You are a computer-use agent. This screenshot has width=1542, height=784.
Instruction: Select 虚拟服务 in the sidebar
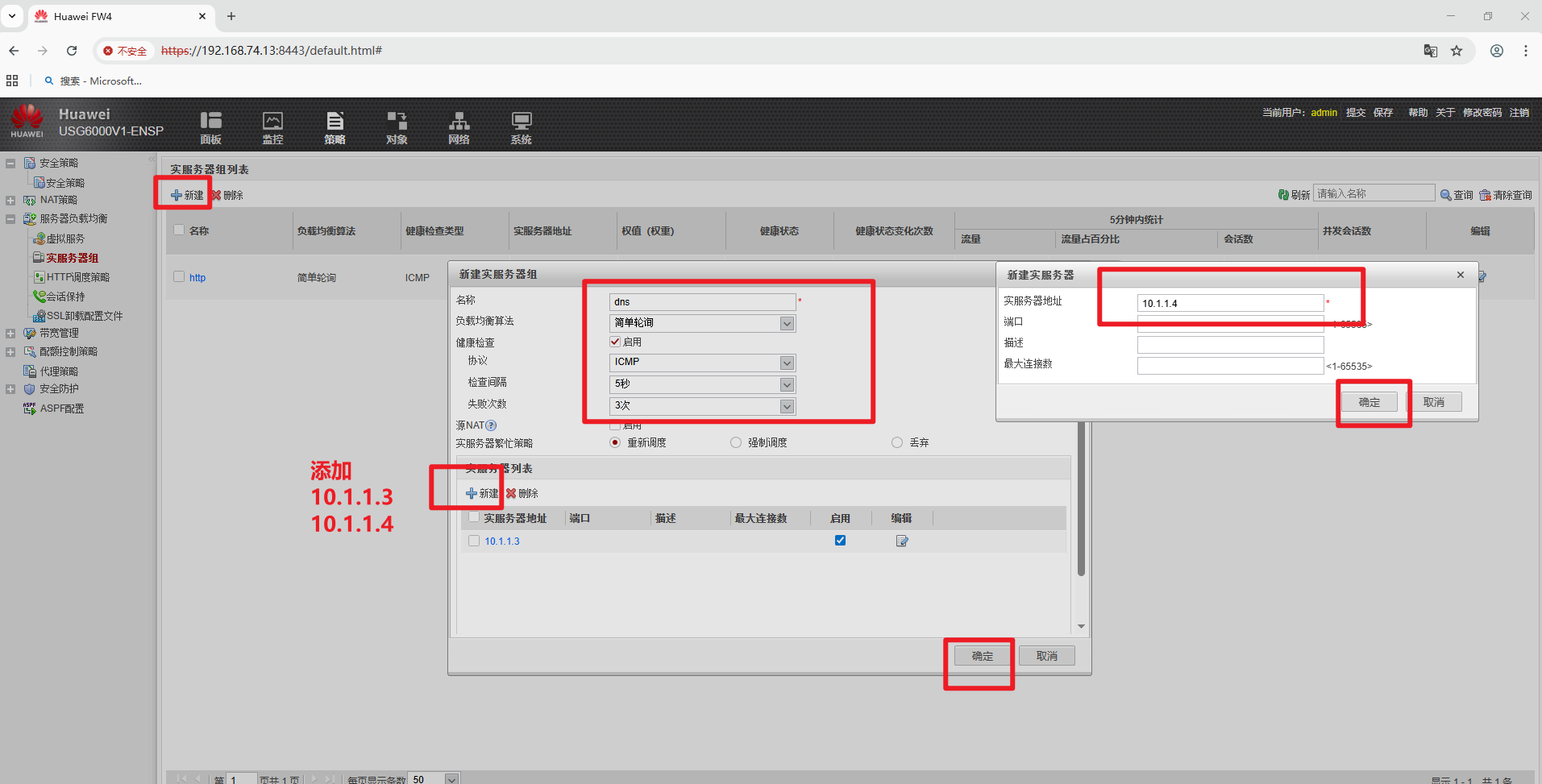coord(64,239)
